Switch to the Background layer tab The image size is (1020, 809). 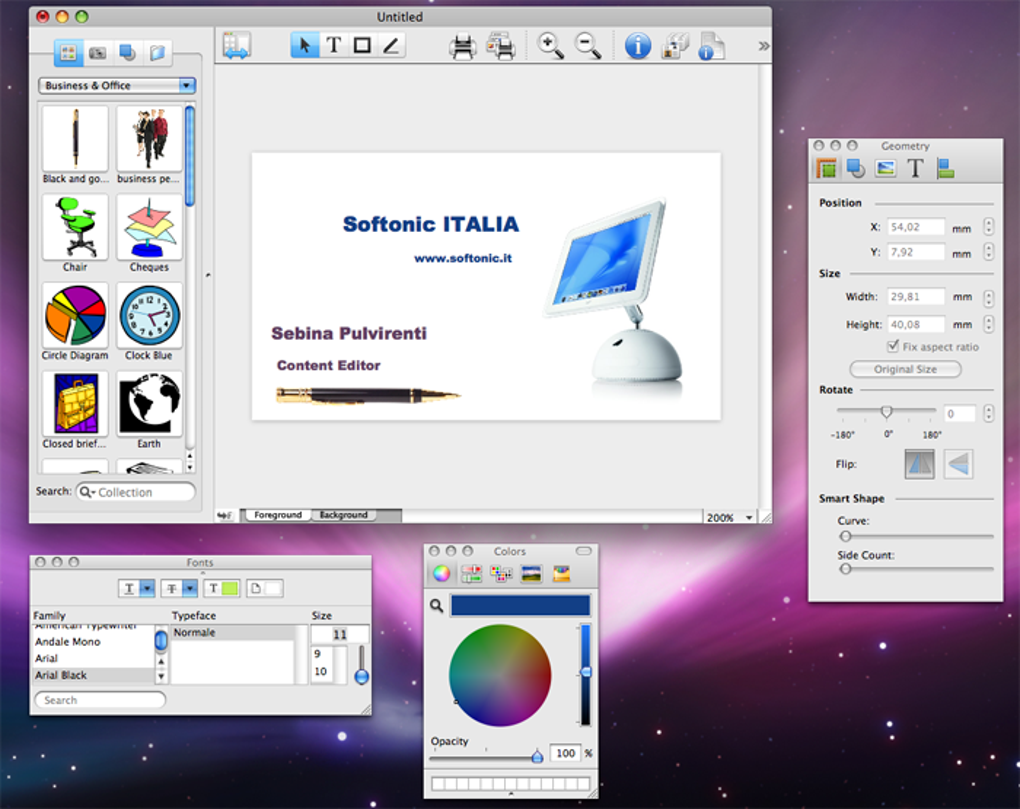pyautogui.click(x=343, y=515)
